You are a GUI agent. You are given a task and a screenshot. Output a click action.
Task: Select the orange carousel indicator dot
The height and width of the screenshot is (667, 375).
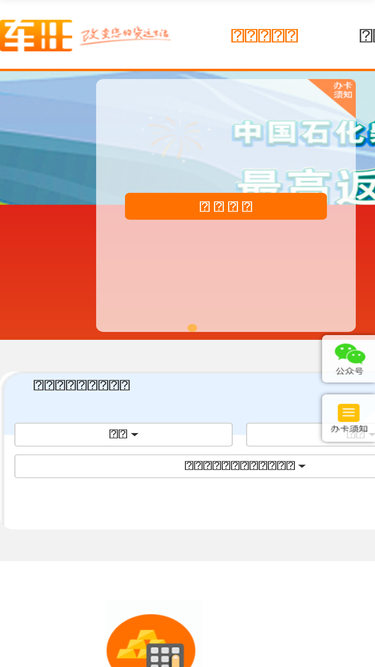[x=192, y=328]
